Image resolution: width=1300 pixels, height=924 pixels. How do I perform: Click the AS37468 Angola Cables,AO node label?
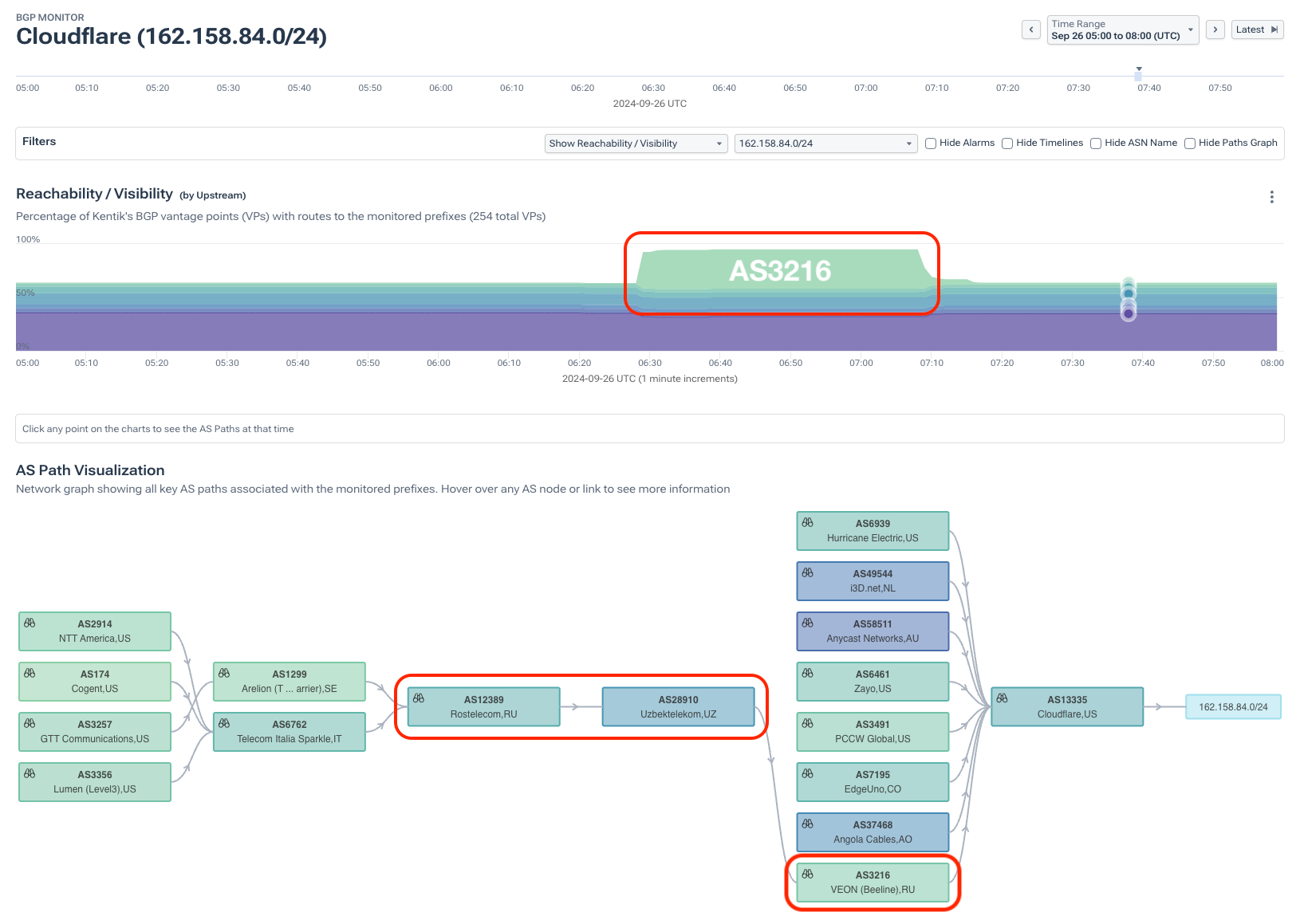(x=873, y=832)
